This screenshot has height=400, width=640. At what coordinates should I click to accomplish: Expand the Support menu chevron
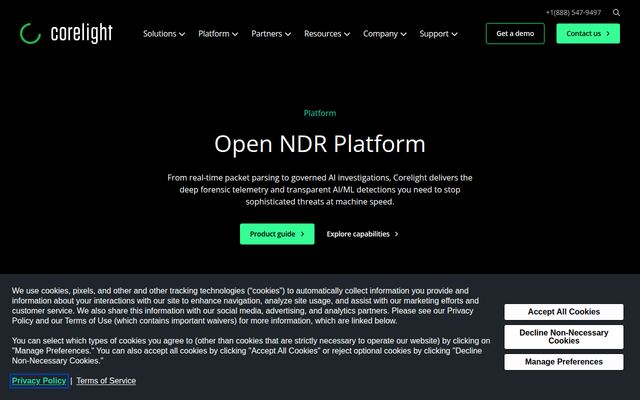pyautogui.click(x=454, y=34)
